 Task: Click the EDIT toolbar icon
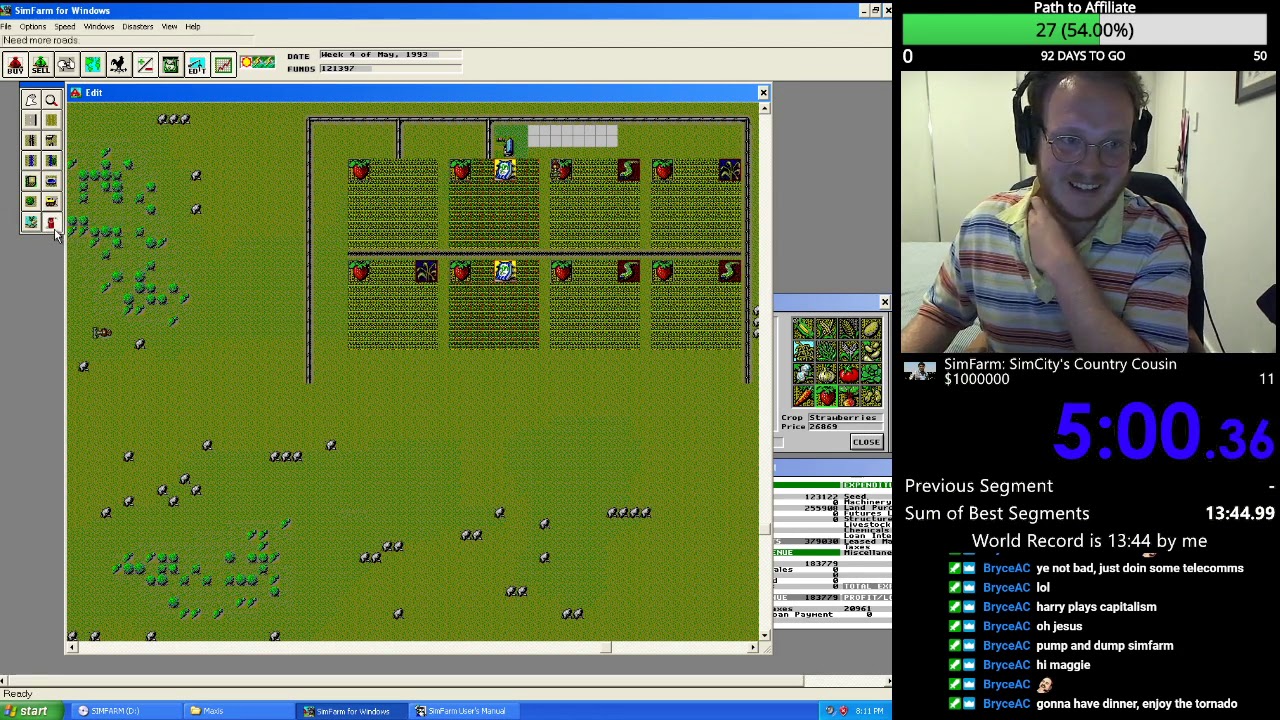197,65
